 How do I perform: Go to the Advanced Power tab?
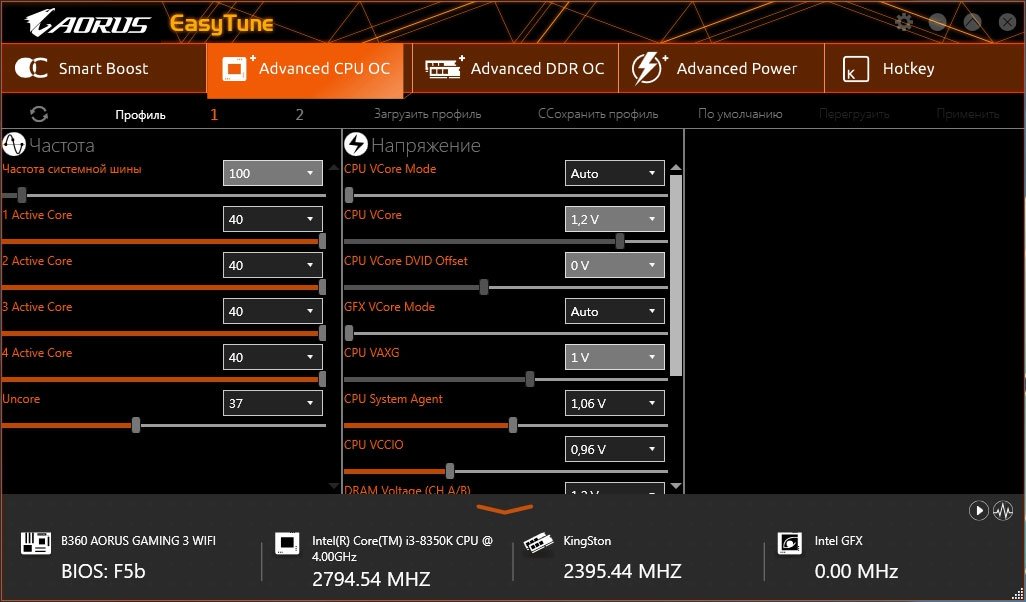coord(721,68)
